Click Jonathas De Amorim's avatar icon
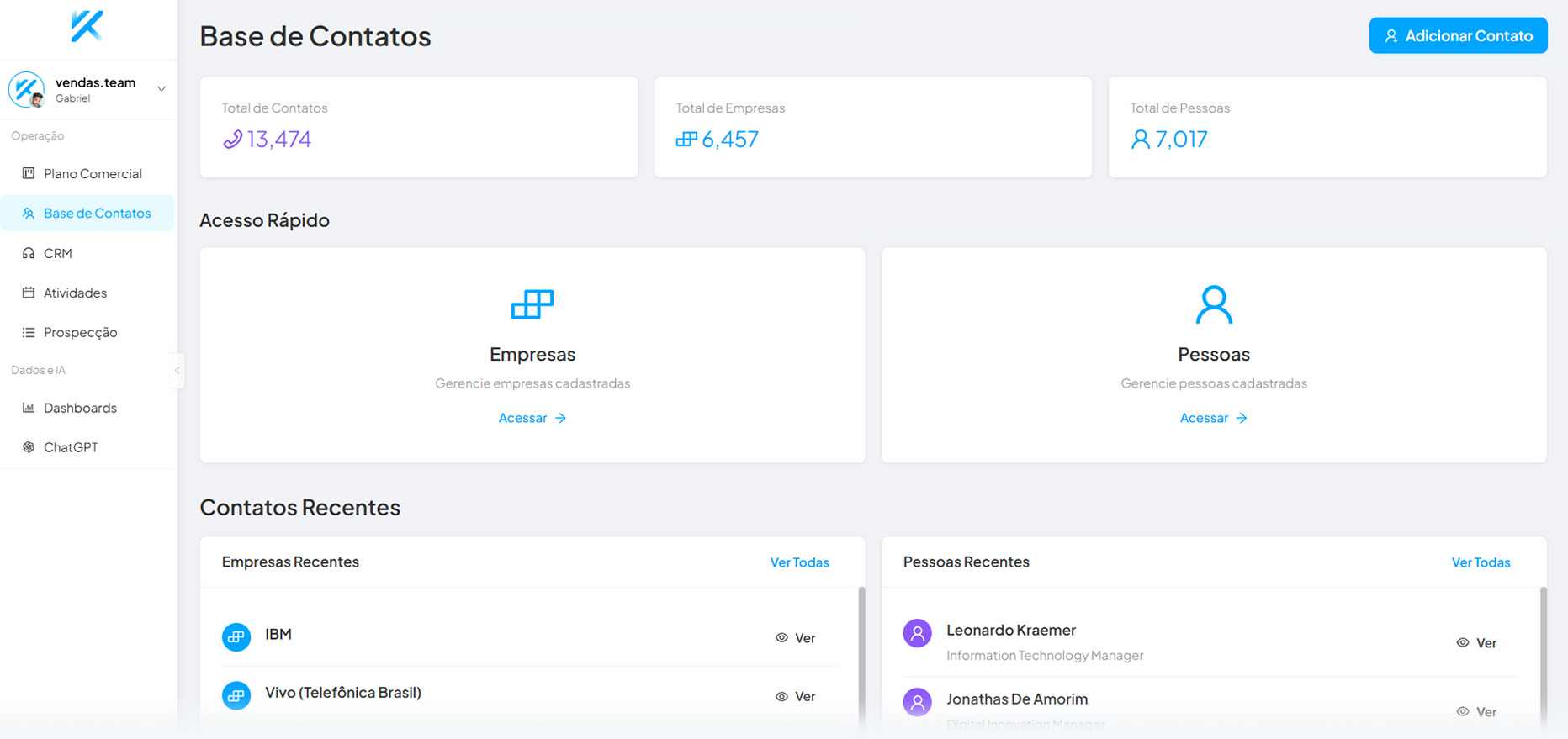Screen dimensions: 1568x739 point(917,701)
